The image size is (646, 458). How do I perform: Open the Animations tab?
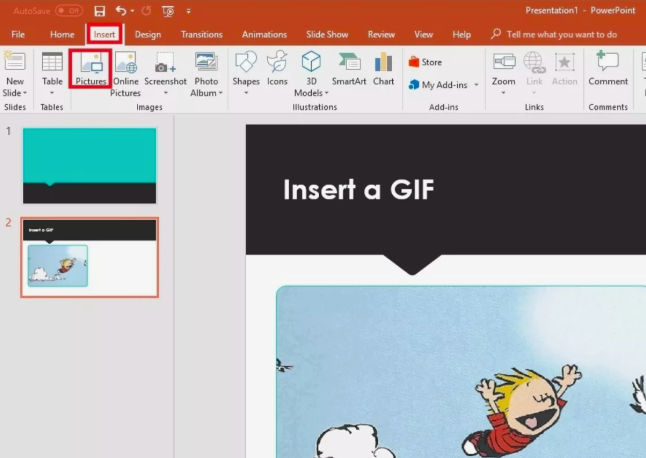coord(264,34)
